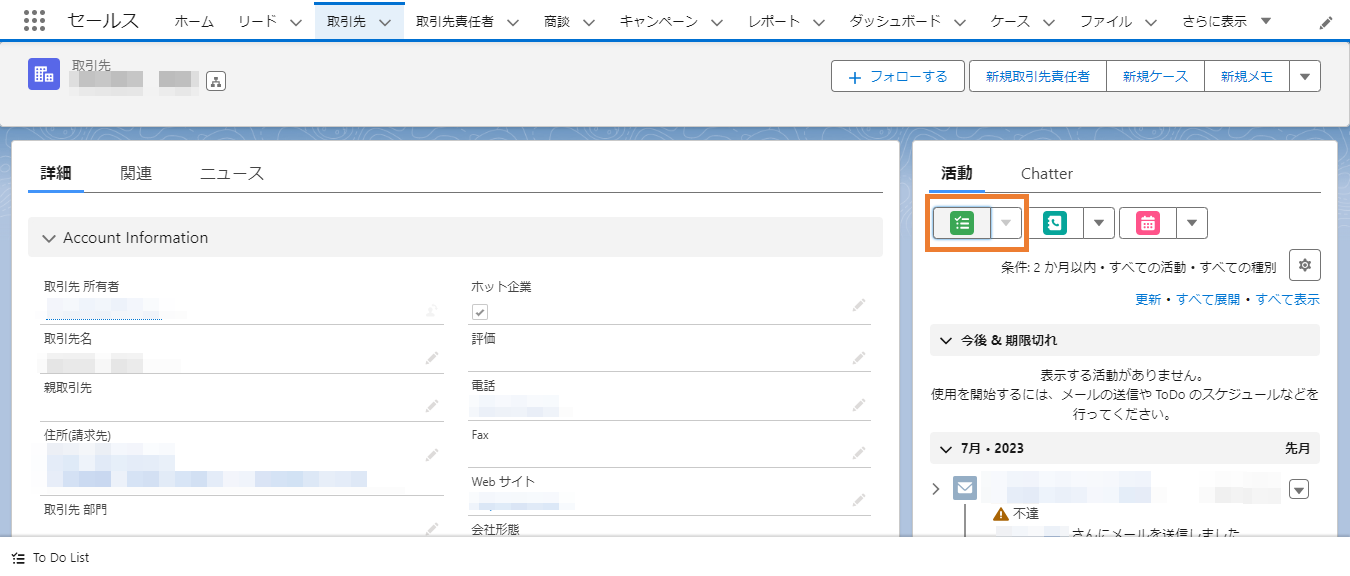This screenshot has width=1350, height=576.
Task: Open the New Event dropdown arrow
Action: (x=1192, y=222)
